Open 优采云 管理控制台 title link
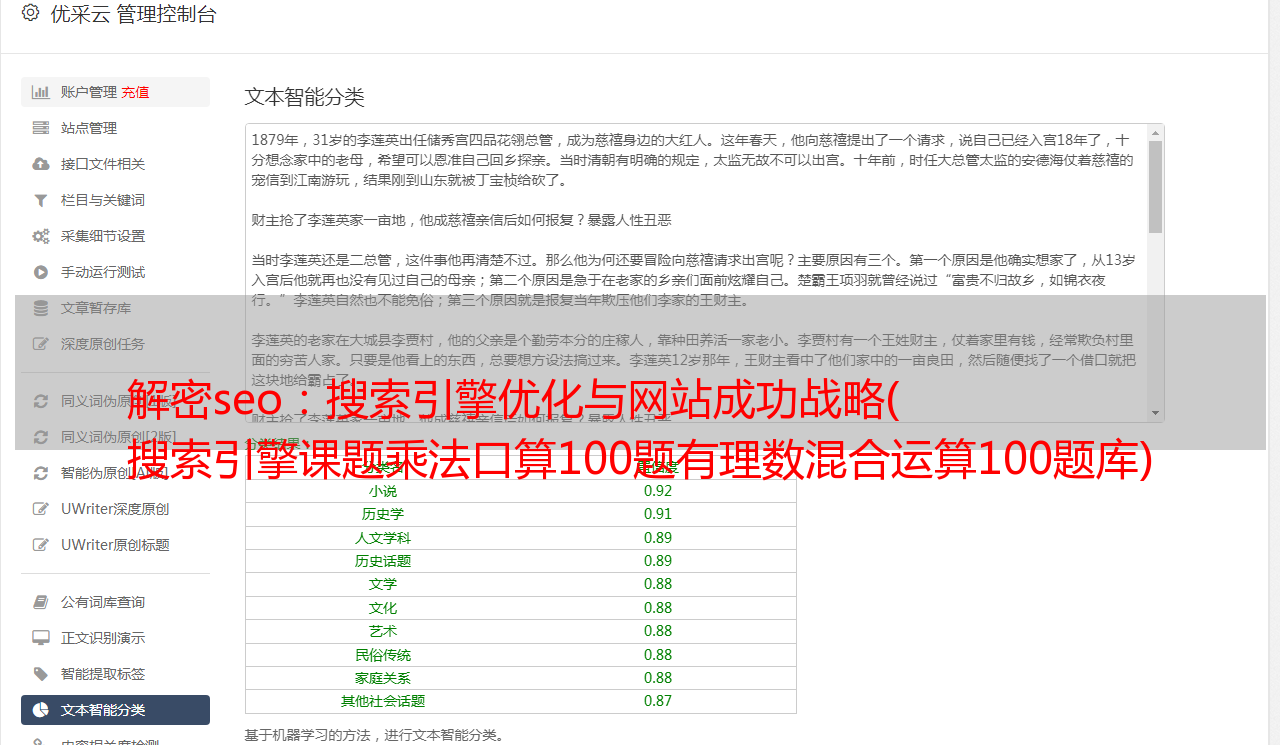Viewport: 1280px width, 745px height. 133,14
